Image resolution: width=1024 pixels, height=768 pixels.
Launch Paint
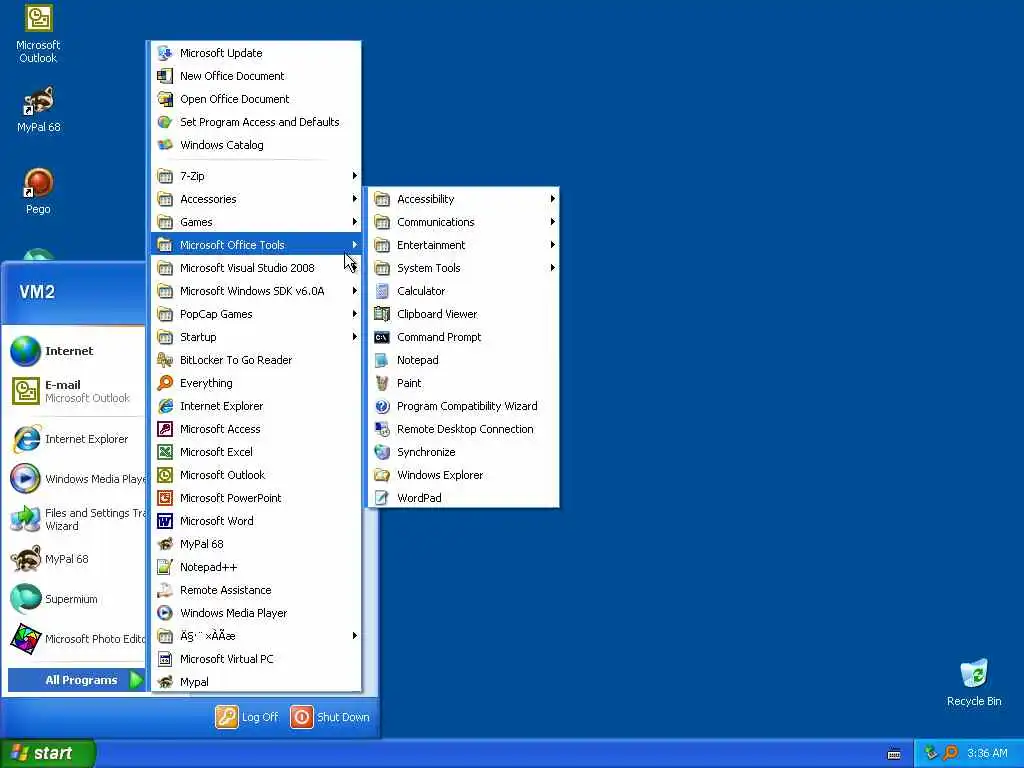pyautogui.click(x=464, y=383)
